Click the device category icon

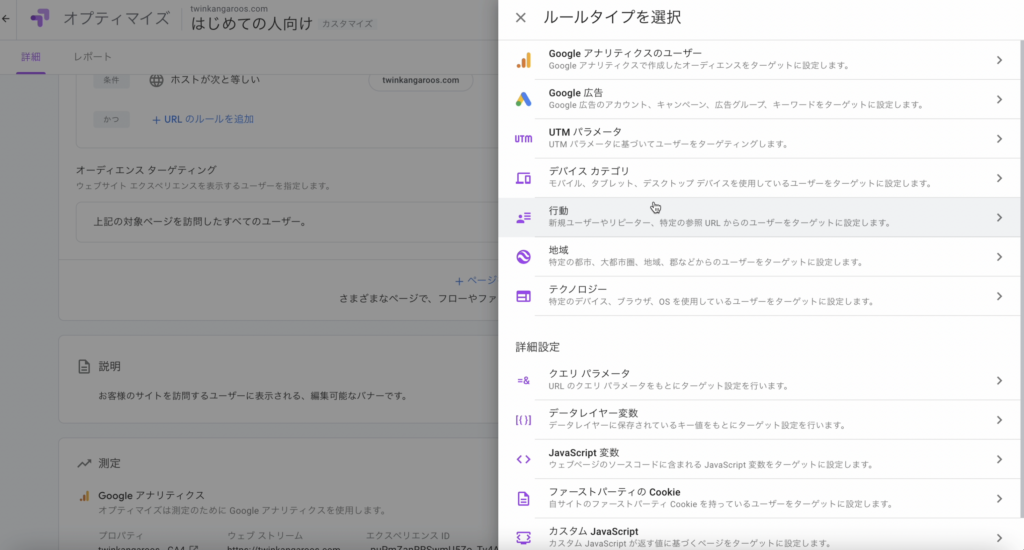523,178
